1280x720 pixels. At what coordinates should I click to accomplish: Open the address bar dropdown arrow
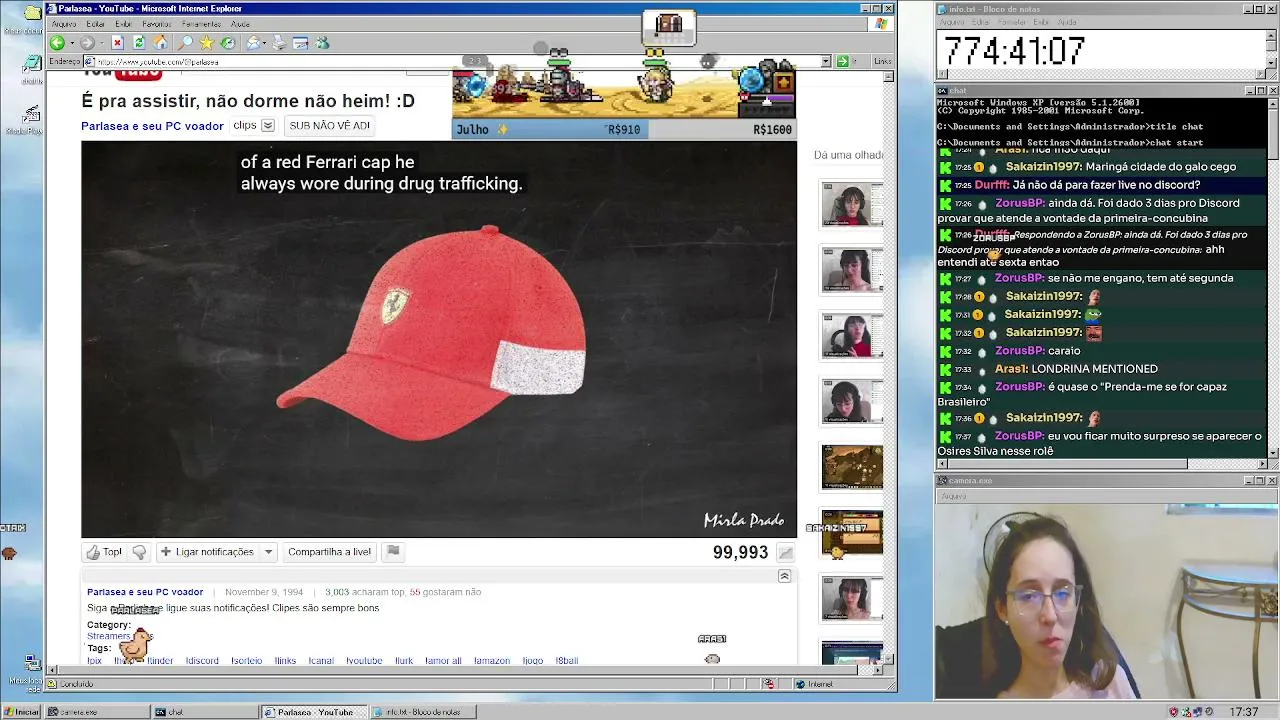(x=826, y=61)
